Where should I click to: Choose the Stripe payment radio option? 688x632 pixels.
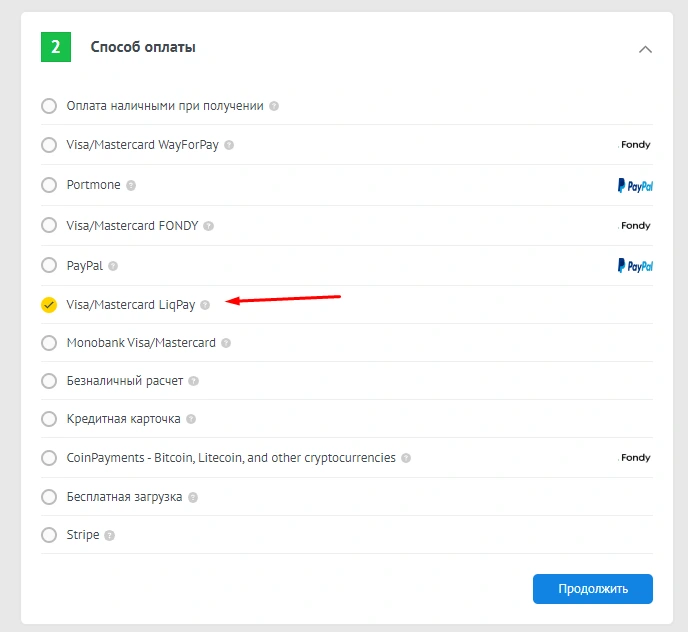[49, 535]
